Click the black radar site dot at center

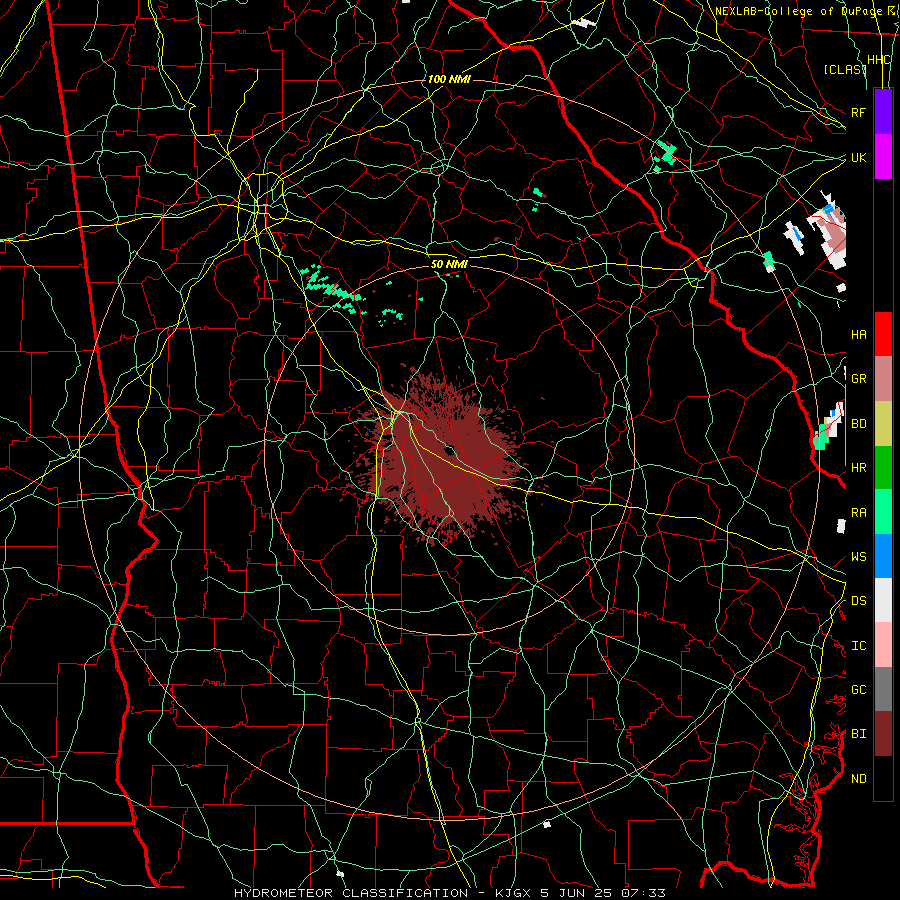(x=449, y=449)
